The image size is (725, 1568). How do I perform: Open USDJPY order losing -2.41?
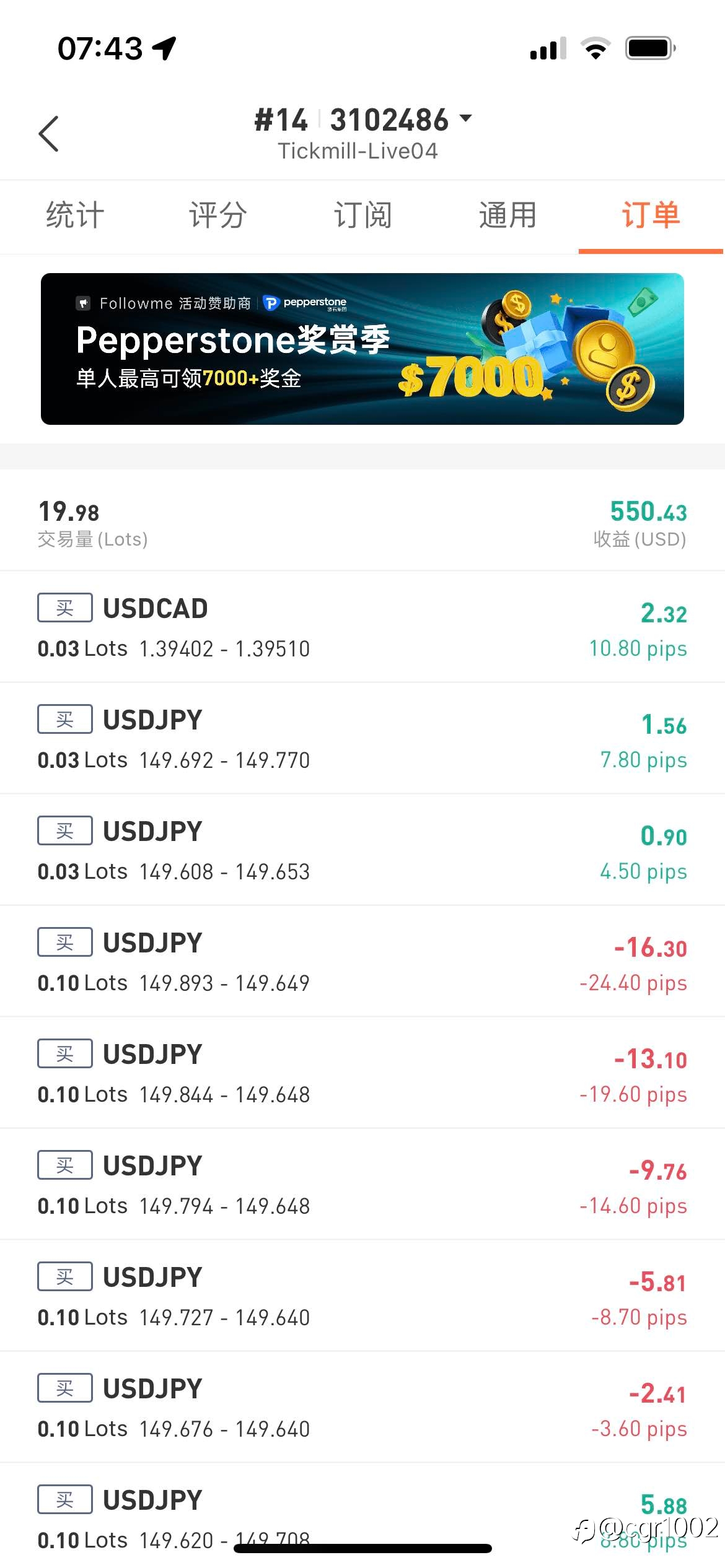coord(362,1407)
